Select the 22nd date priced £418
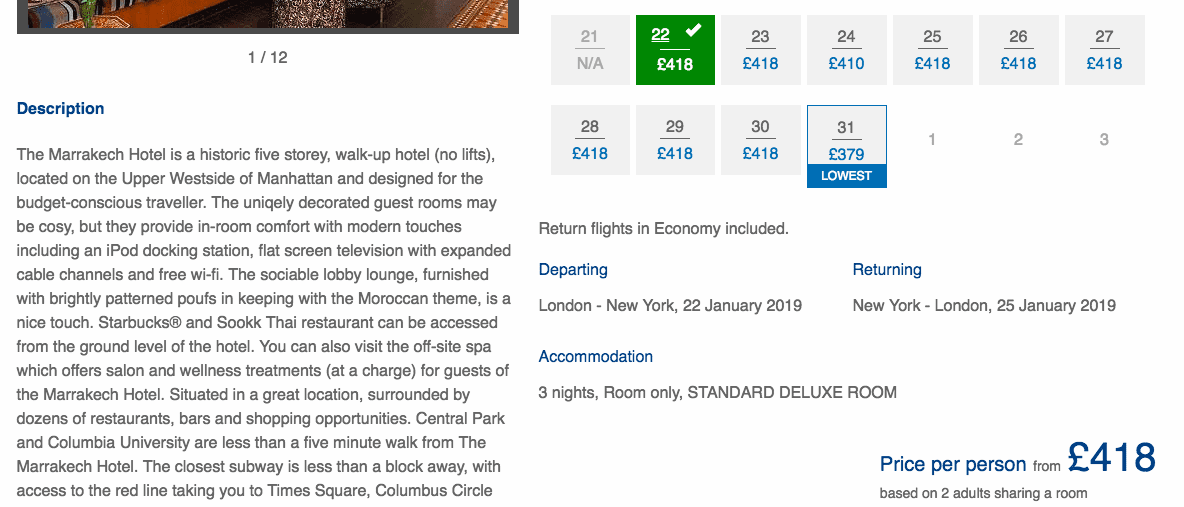This screenshot has width=1184, height=507. tap(675, 50)
